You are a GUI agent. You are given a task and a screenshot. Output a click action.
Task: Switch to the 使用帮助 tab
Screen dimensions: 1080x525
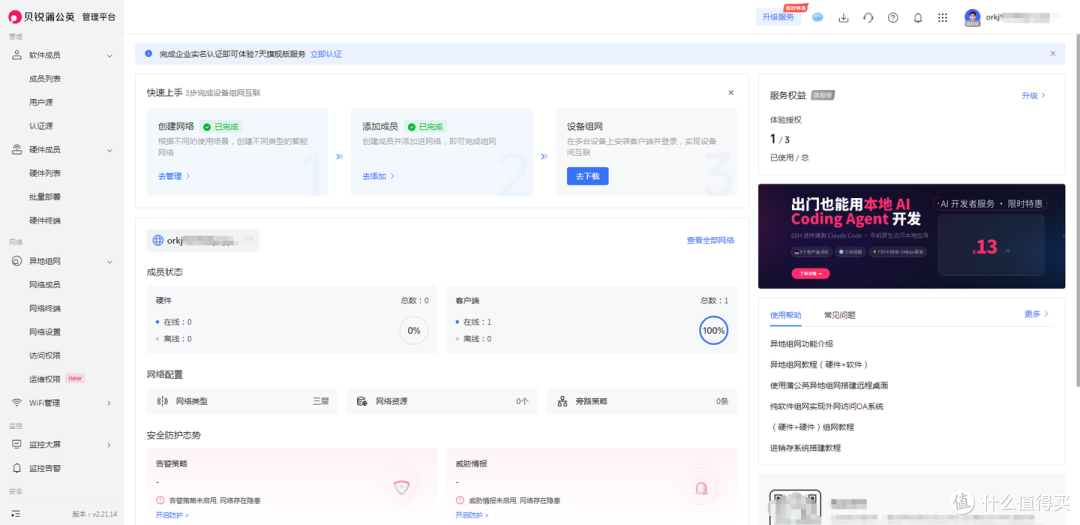pos(785,315)
